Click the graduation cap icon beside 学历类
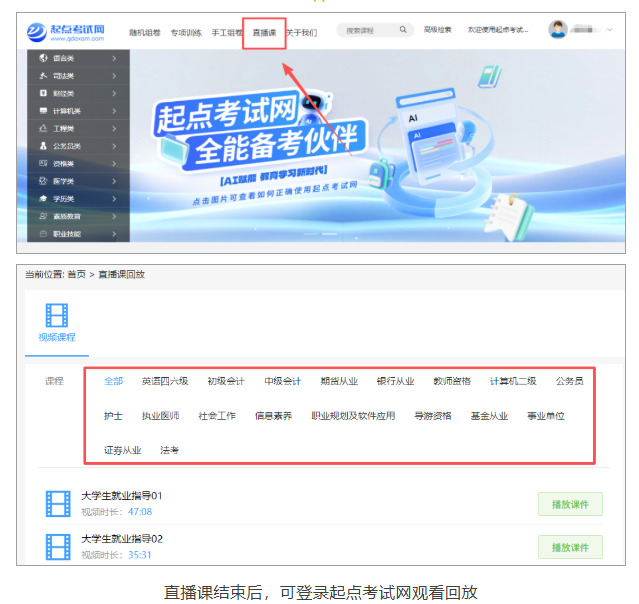This screenshot has height=604, width=639. pos(43,198)
